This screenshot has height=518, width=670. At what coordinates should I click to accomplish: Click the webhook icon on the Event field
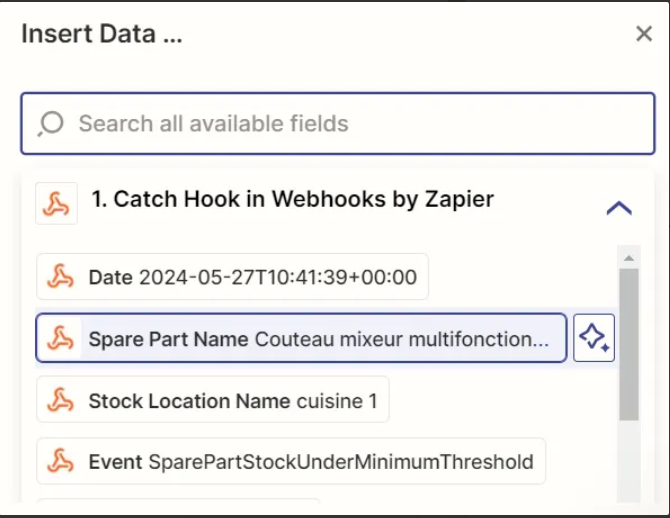point(60,461)
